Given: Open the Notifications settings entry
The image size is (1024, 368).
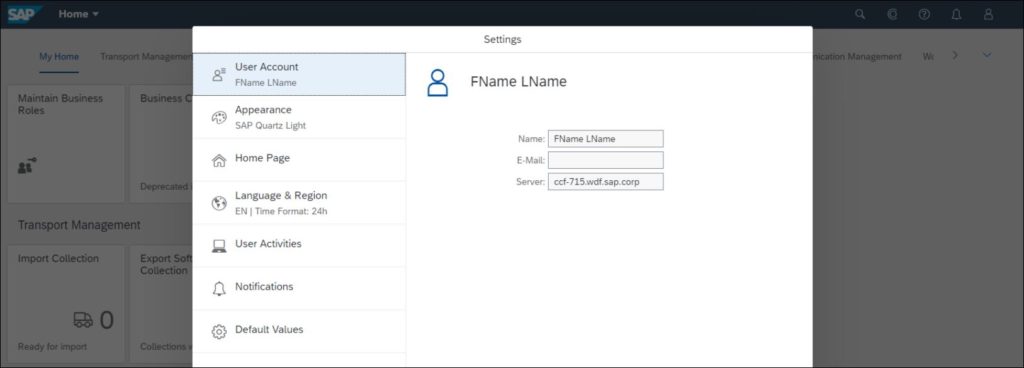Looking at the screenshot, I should 299,288.
